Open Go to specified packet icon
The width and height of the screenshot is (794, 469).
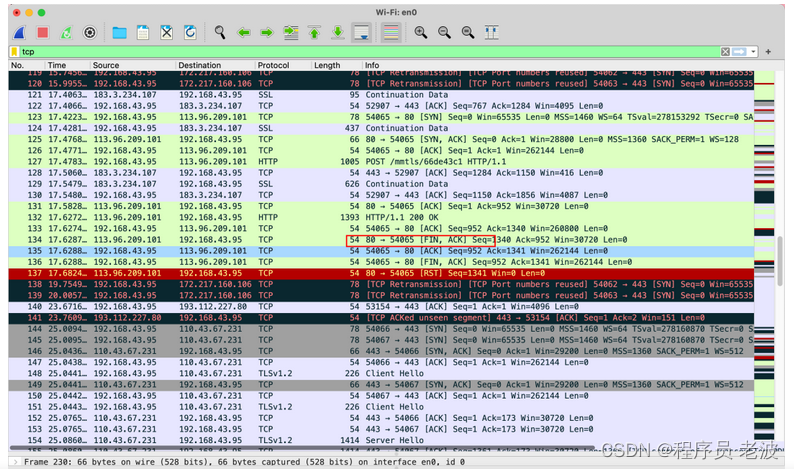click(x=291, y=33)
